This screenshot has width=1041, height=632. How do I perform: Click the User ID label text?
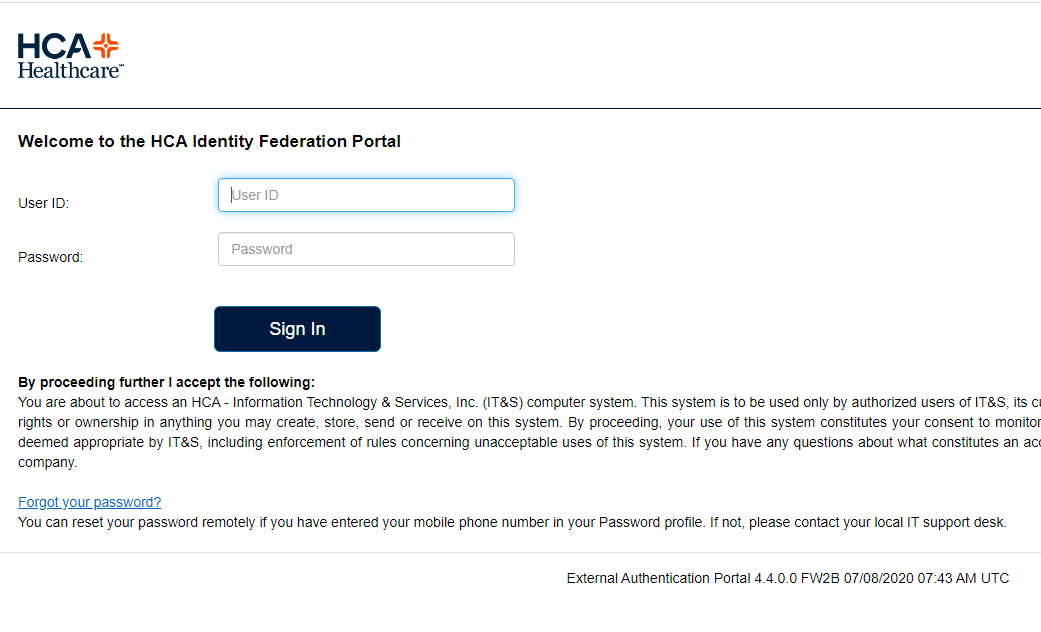43,203
